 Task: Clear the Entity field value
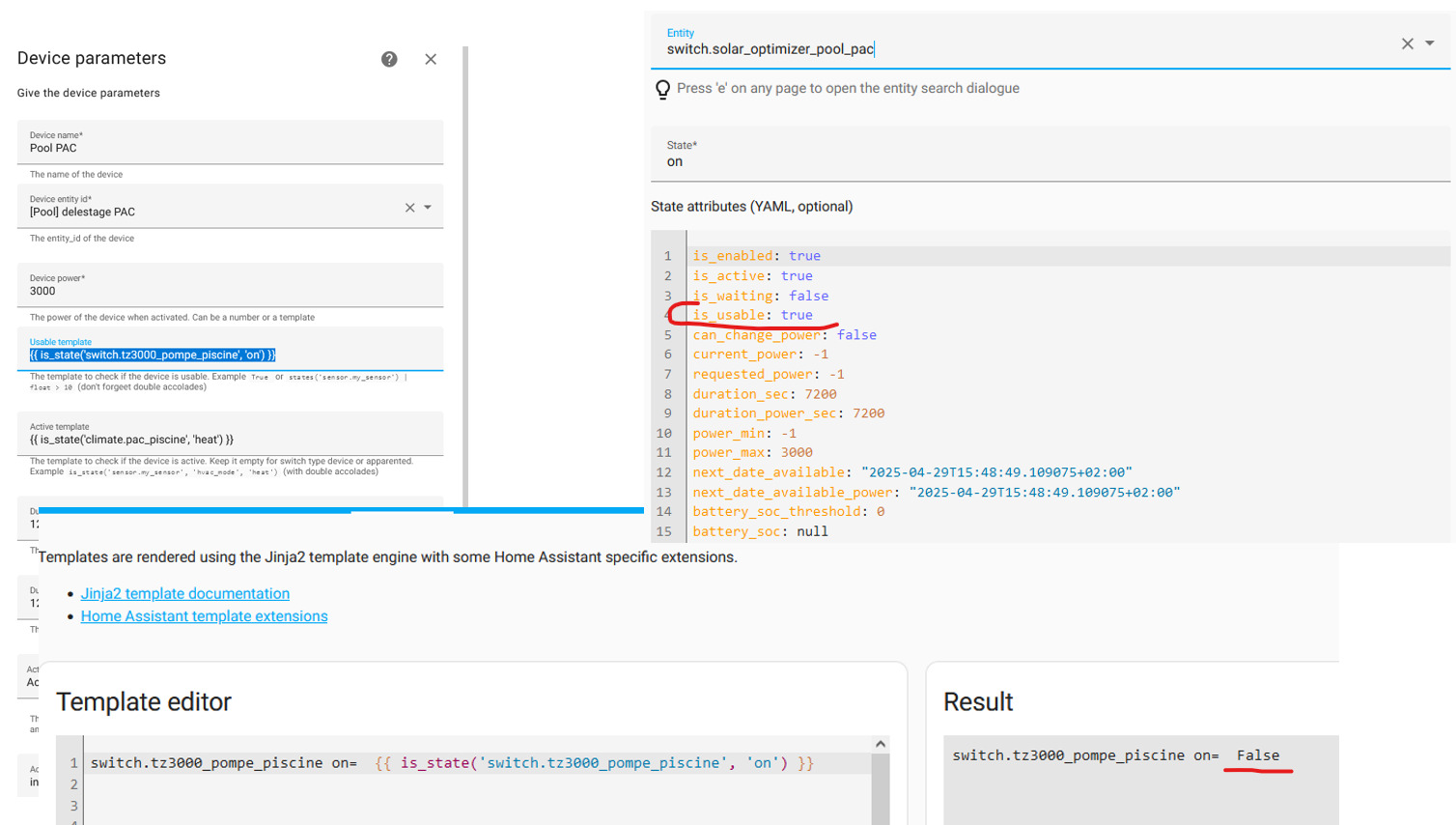tap(1407, 43)
